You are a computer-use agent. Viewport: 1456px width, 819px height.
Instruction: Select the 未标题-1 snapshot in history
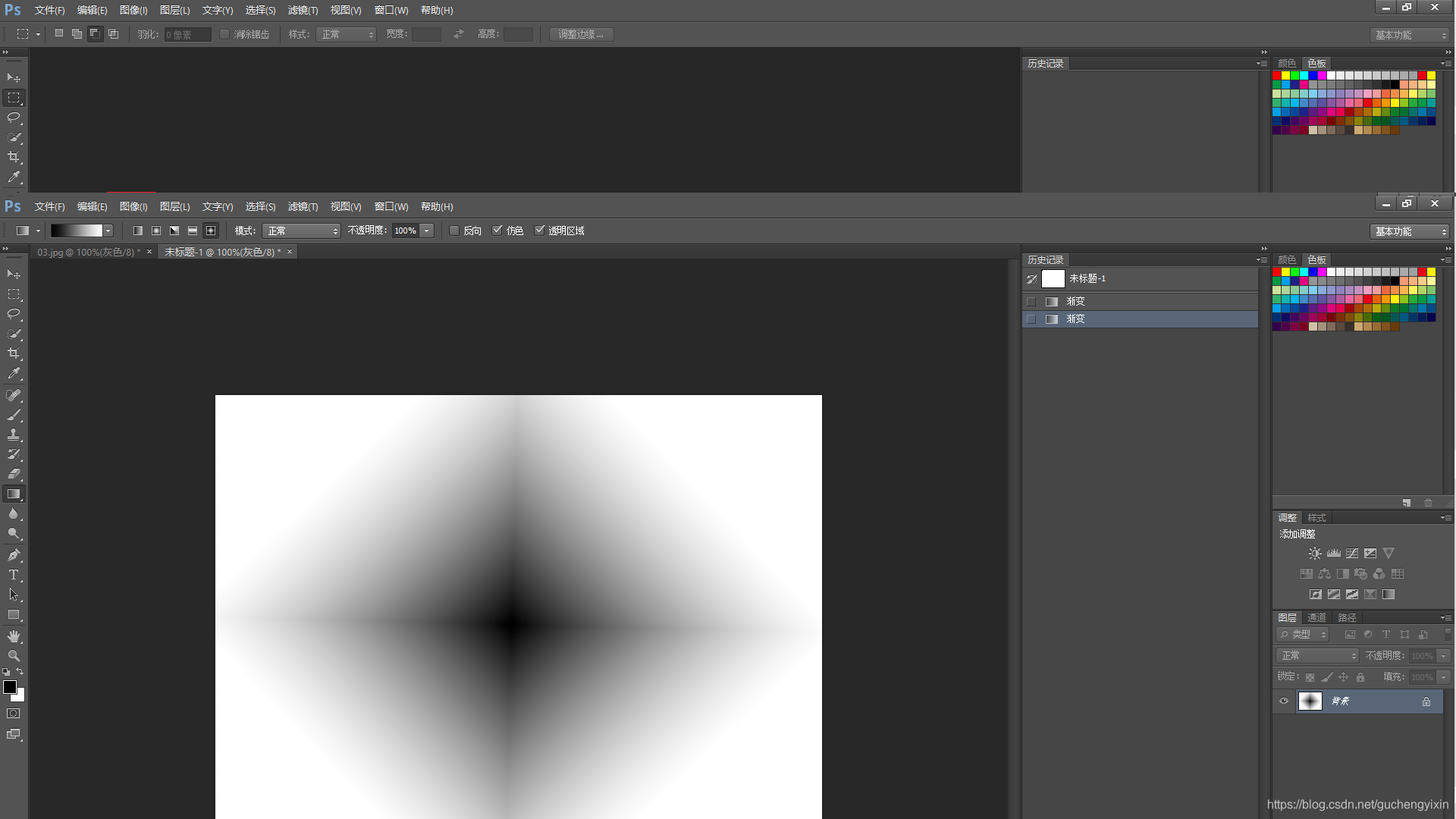point(1141,278)
